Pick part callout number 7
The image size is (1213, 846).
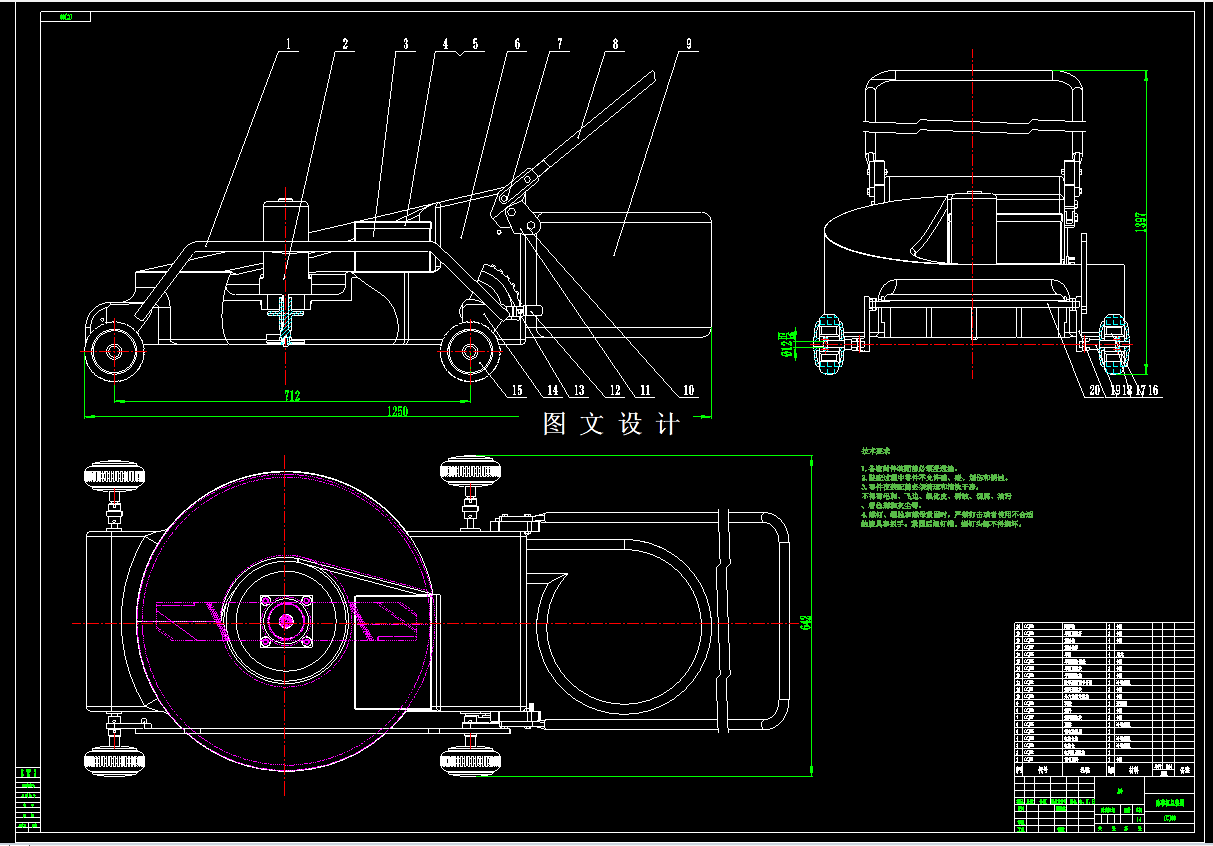(x=560, y=44)
